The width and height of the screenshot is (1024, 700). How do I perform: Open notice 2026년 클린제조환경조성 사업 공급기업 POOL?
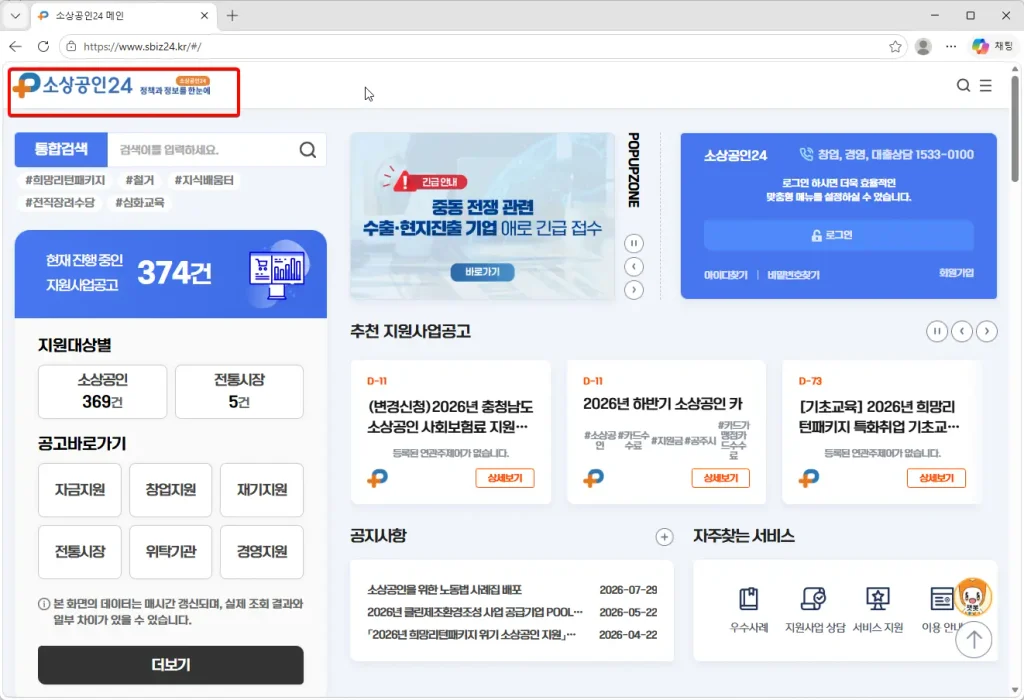[475, 612]
